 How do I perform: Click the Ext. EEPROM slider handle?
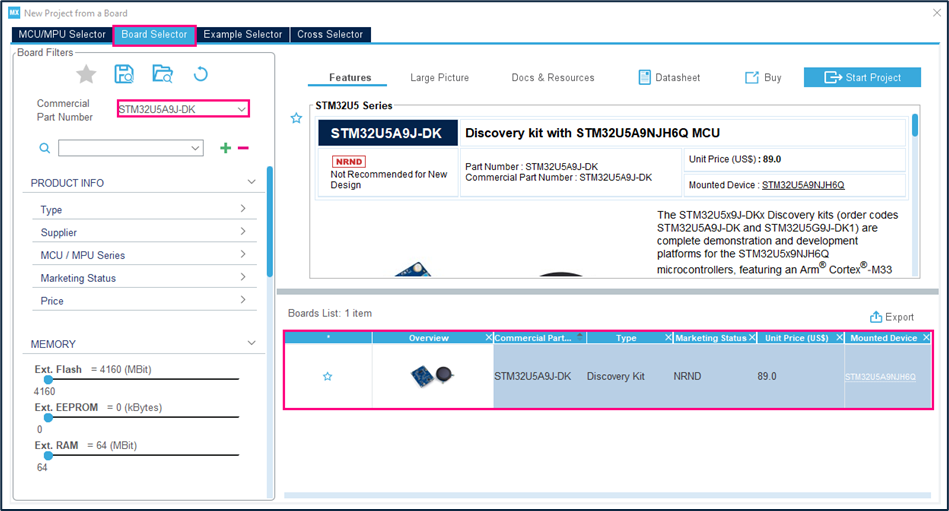pyautogui.click(x=48, y=417)
